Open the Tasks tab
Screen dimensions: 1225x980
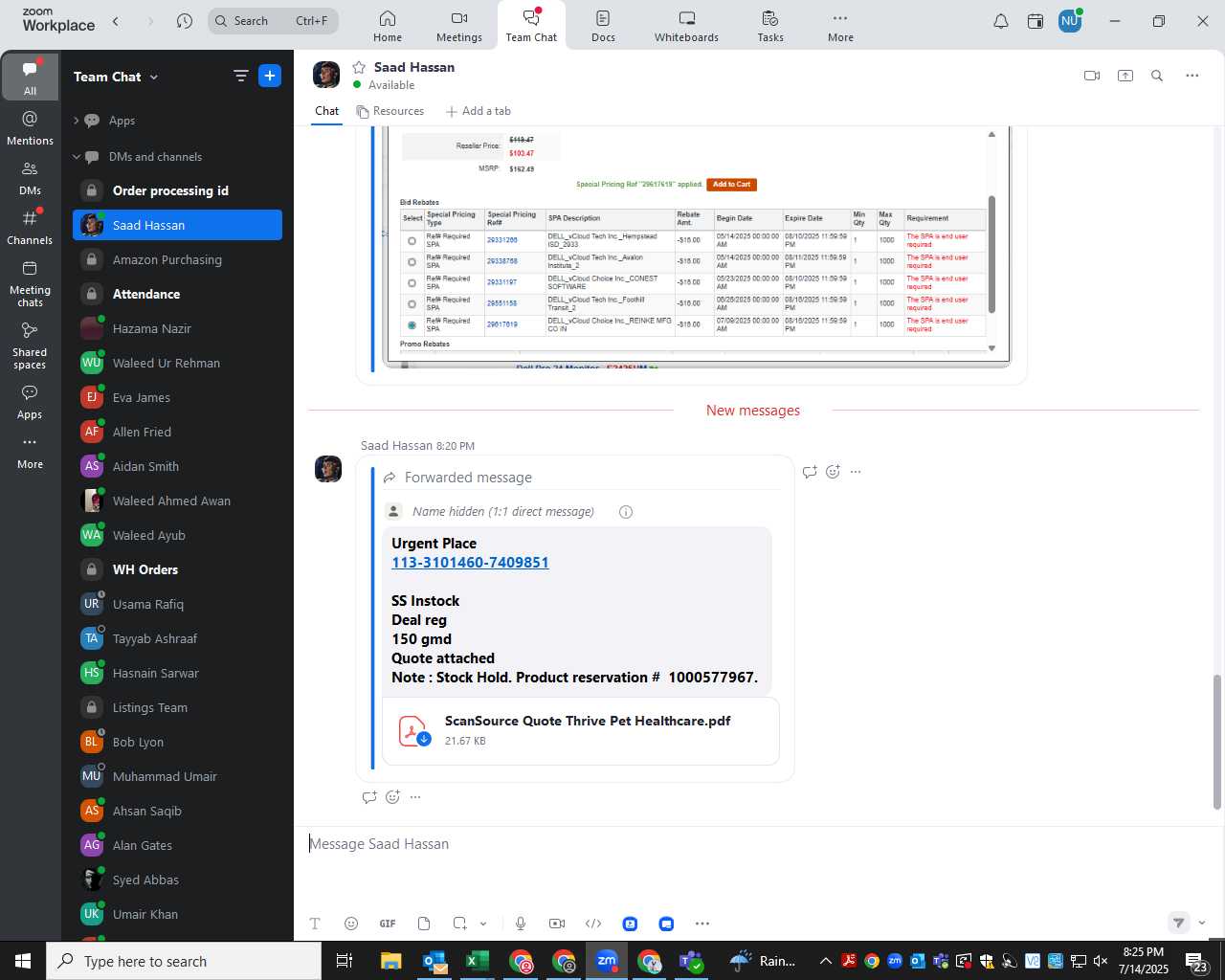[x=770, y=26]
